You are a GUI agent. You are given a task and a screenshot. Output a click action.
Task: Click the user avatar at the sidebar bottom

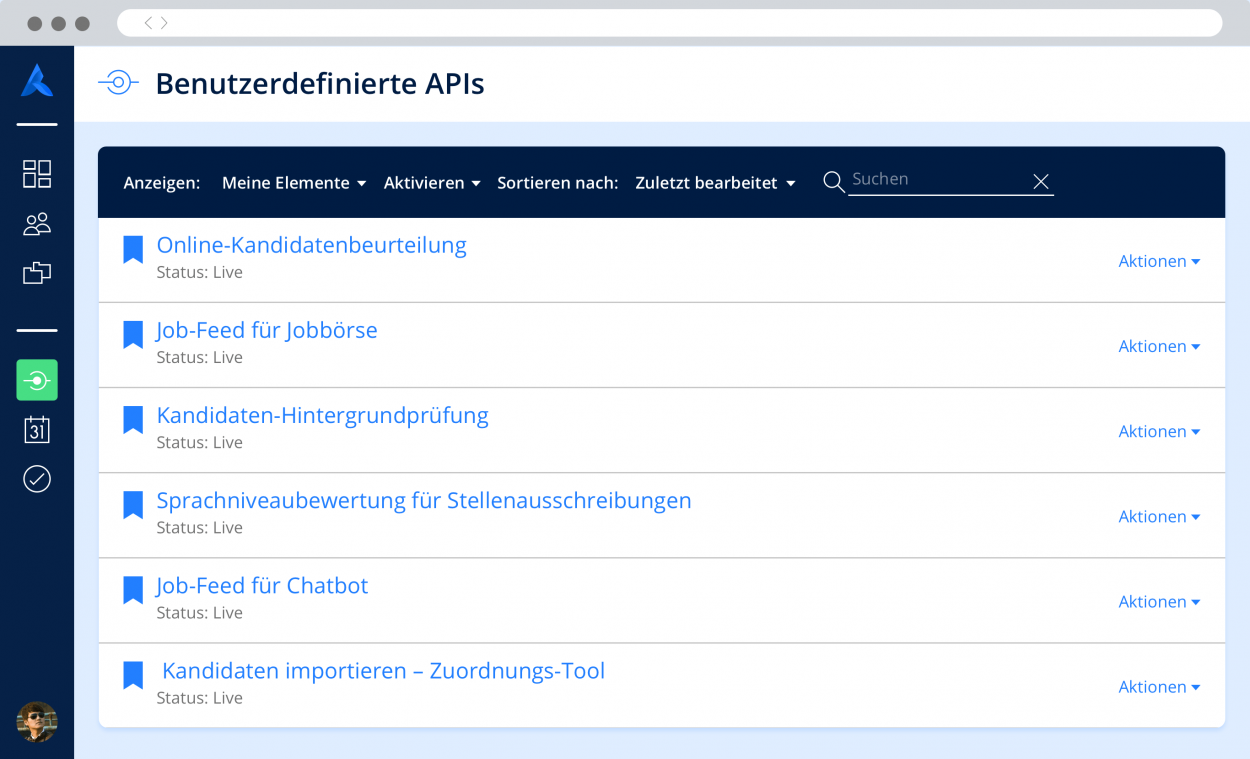pos(36,722)
